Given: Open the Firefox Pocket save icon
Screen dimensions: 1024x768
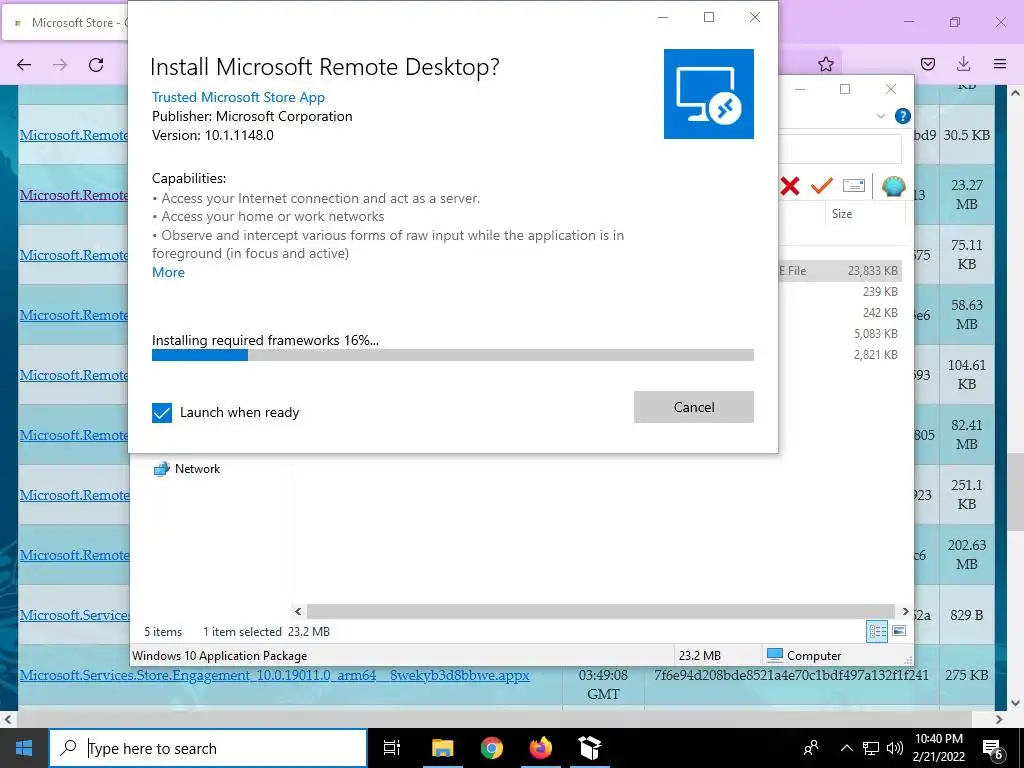Looking at the screenshot, I should (x=927, y=64).
